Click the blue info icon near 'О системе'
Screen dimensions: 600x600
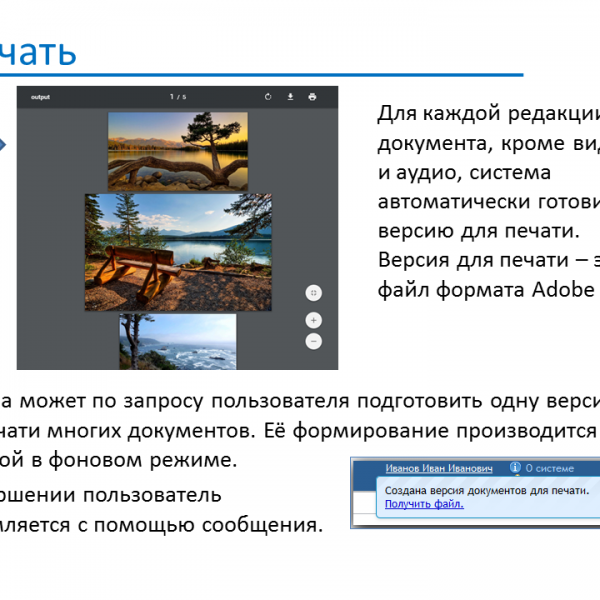pyautogui.click(x=515, y=467)
